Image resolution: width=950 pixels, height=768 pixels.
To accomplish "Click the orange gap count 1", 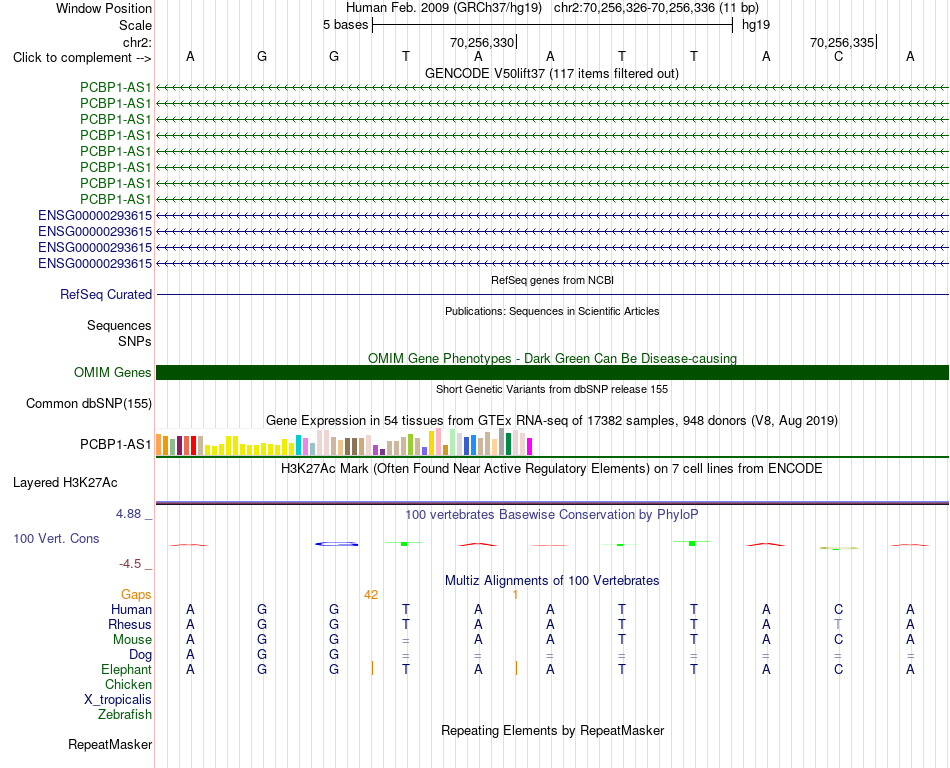I will [516, 595].
